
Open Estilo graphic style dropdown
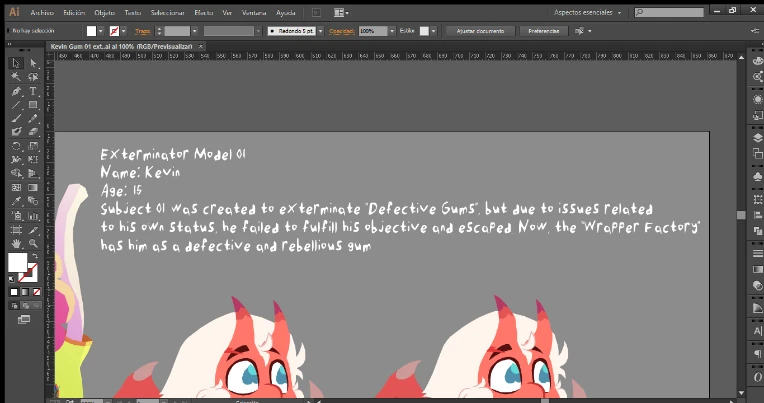pyautogui.click(x=434, y=31)
